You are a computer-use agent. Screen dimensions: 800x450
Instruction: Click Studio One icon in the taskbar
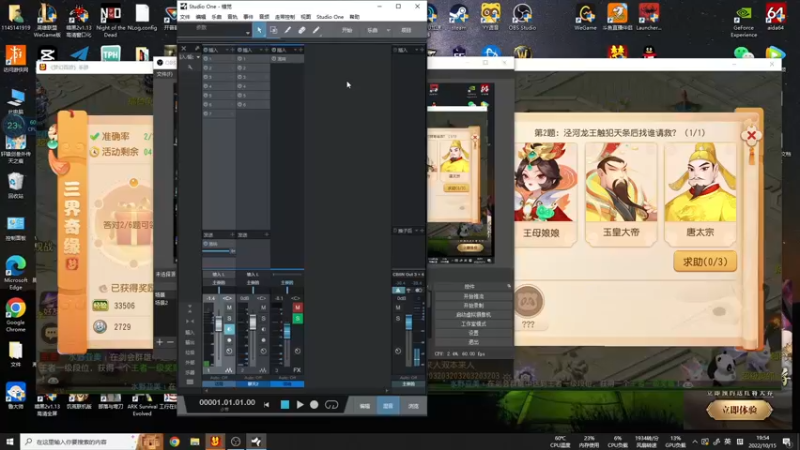pos(256,441)
